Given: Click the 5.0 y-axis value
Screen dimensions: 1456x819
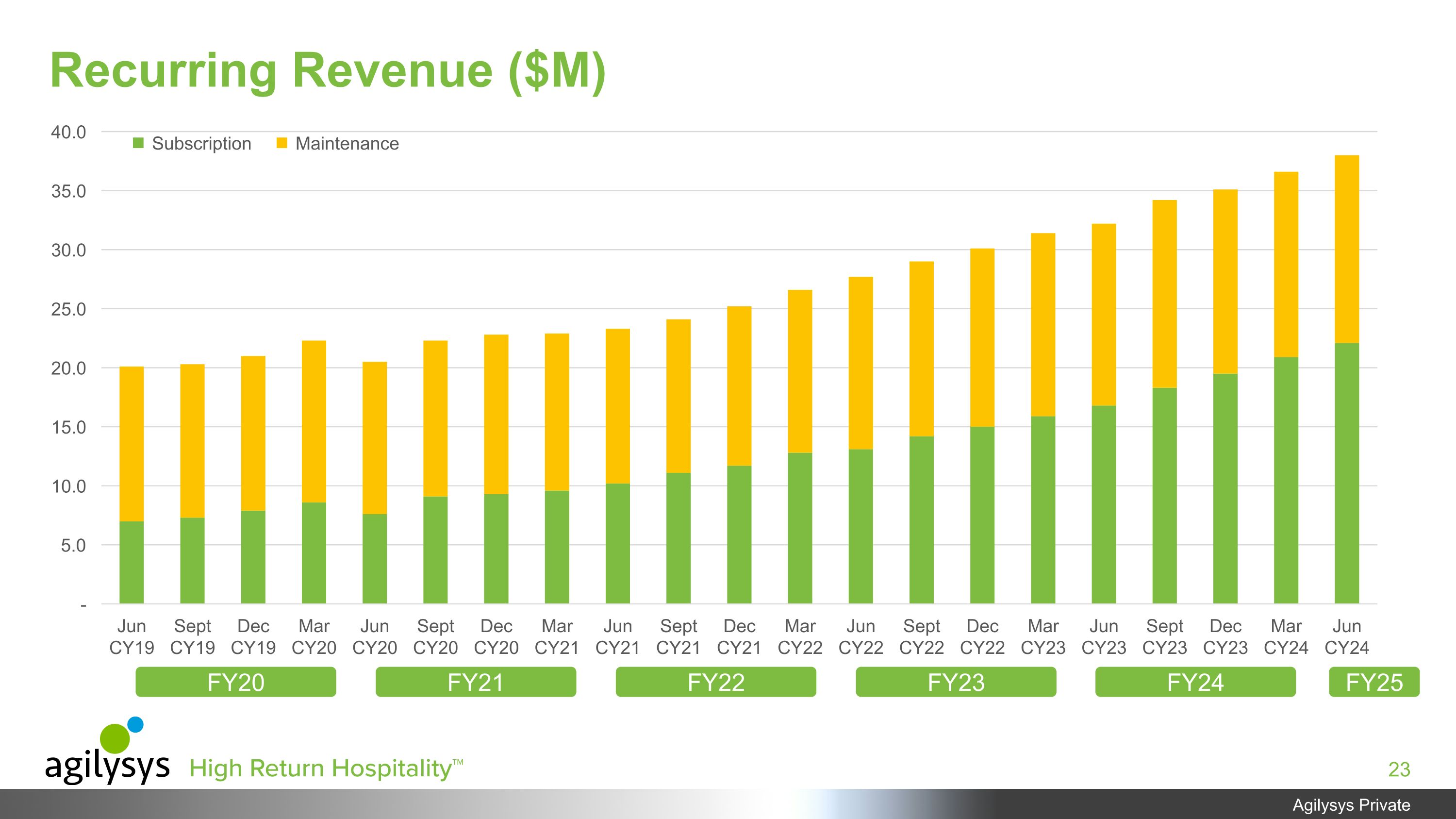Looking at the screenshot, I should 73,546.
